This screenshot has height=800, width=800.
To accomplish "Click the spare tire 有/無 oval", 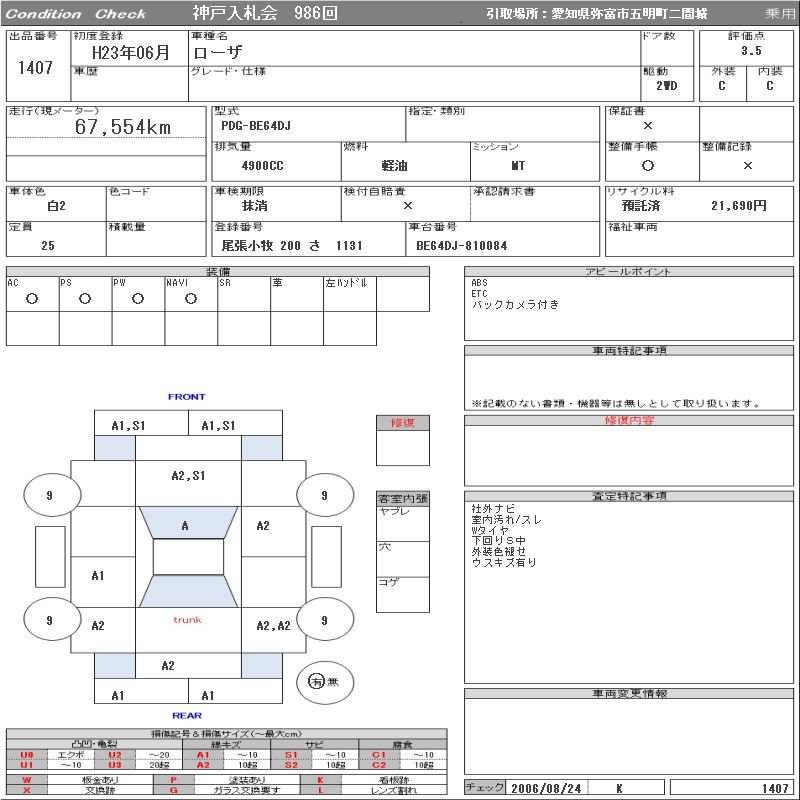I will 323,682.
